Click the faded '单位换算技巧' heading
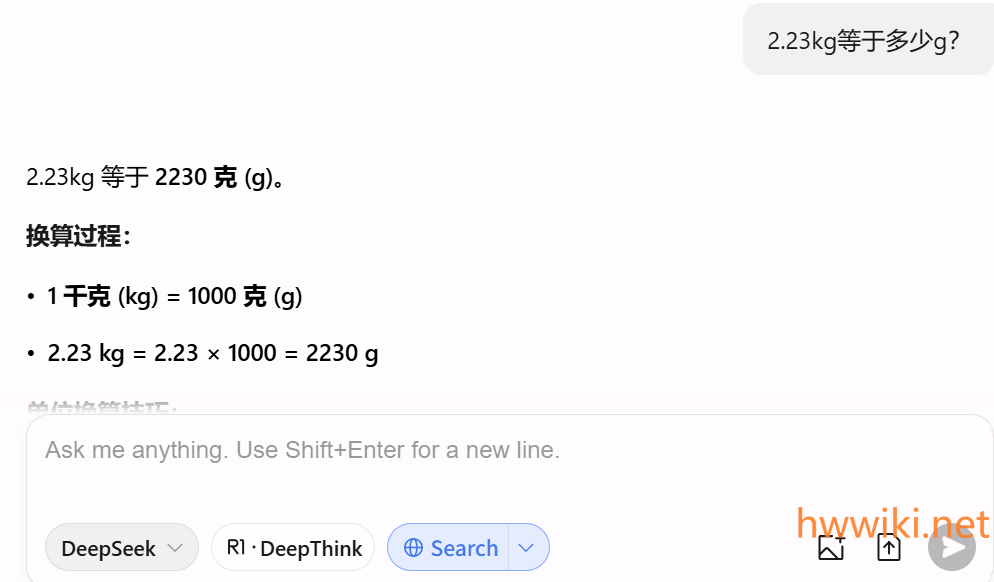The width and height of the screenshot is (994, 582). coord(102,408)
